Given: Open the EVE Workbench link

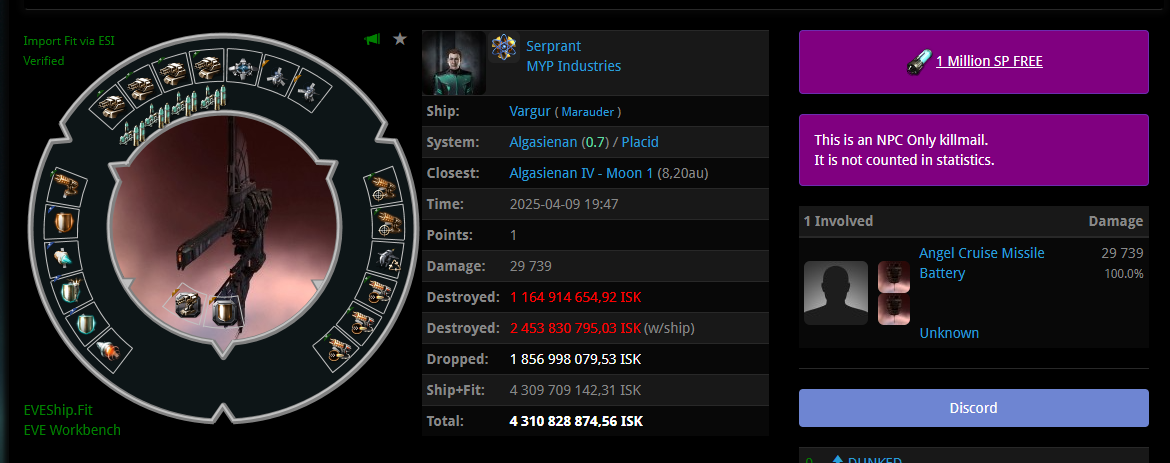Looking at the screenshot, I should pos(72,430).
